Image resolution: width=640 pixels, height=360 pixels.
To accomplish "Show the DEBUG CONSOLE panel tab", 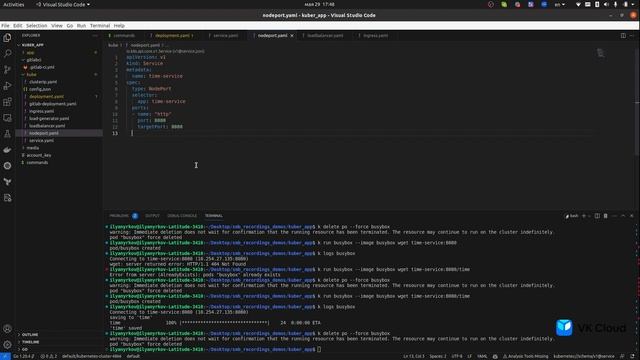I will pos(182,216).
